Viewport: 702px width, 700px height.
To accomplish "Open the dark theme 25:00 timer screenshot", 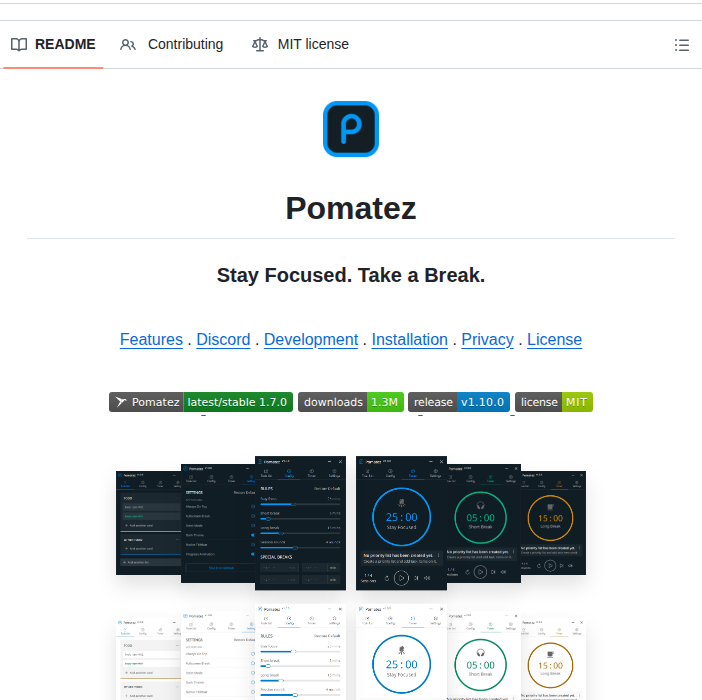I will click(x=401, y=523).
